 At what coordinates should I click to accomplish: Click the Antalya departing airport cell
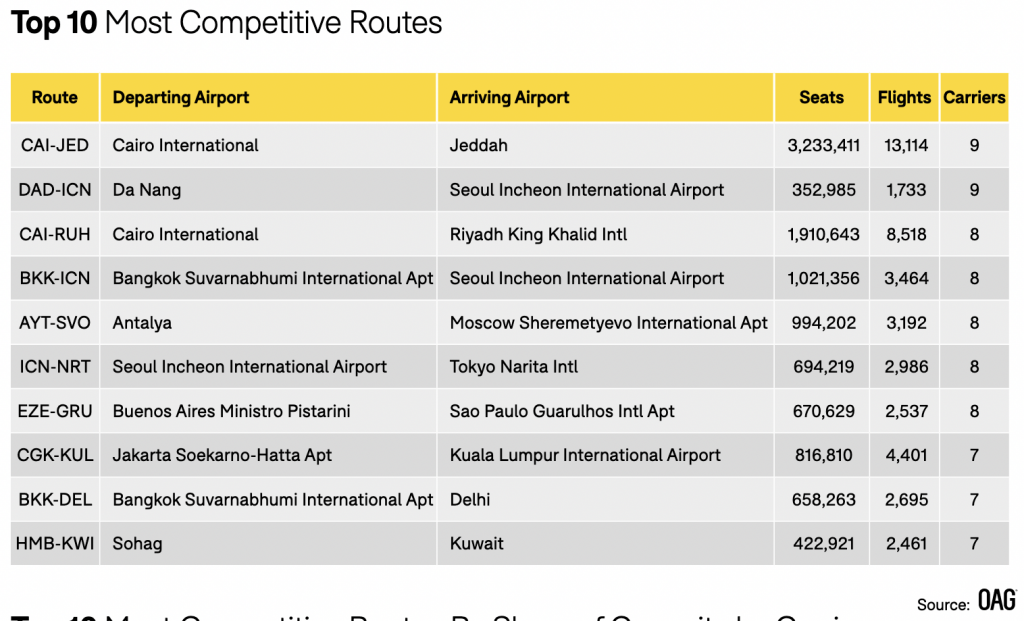point(142,323)
